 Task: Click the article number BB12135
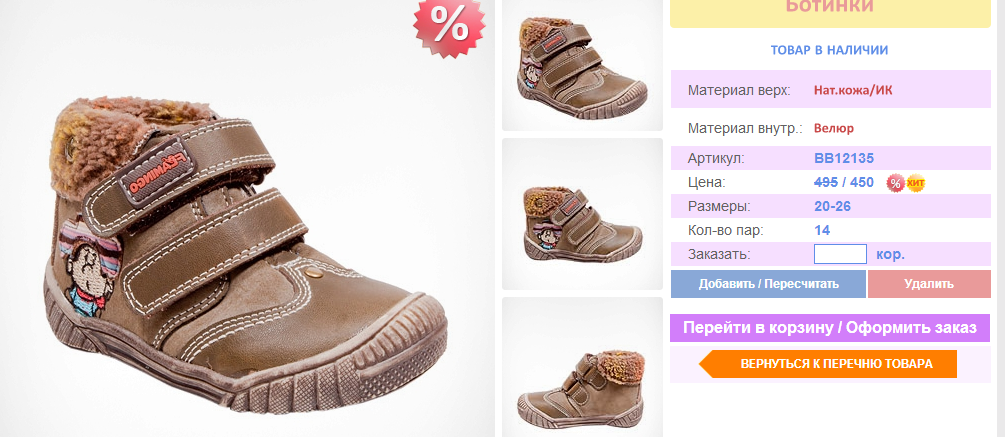[x=844, y=158]
